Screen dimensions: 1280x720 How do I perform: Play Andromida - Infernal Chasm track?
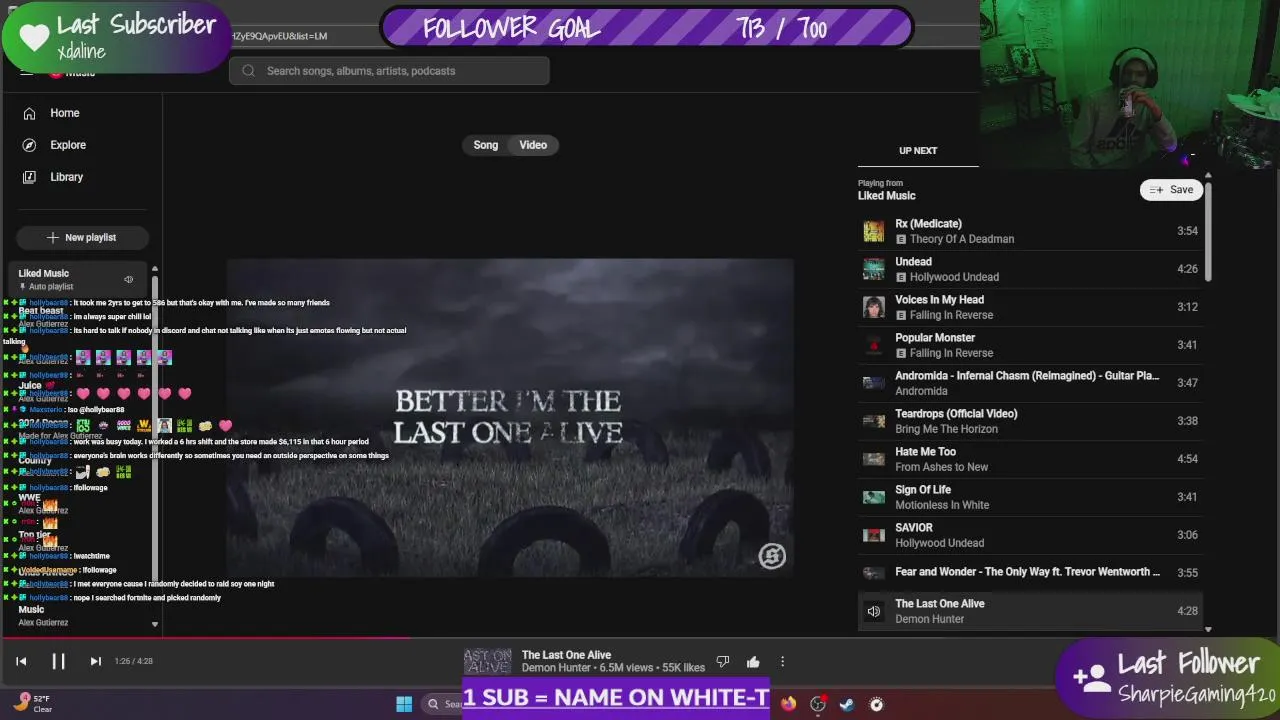tap(1030, 383)
